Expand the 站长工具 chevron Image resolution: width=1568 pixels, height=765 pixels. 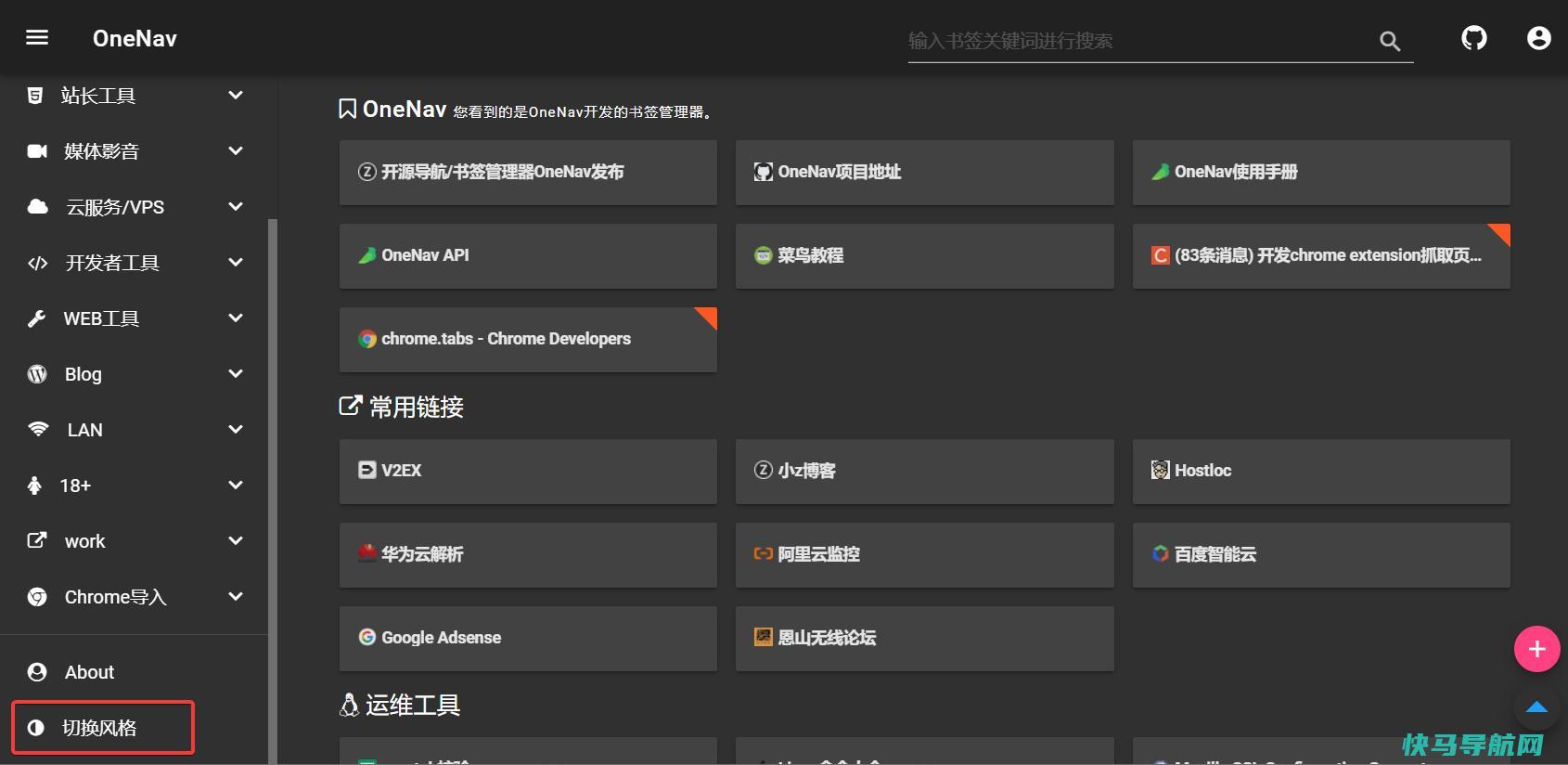coord(236,96)
